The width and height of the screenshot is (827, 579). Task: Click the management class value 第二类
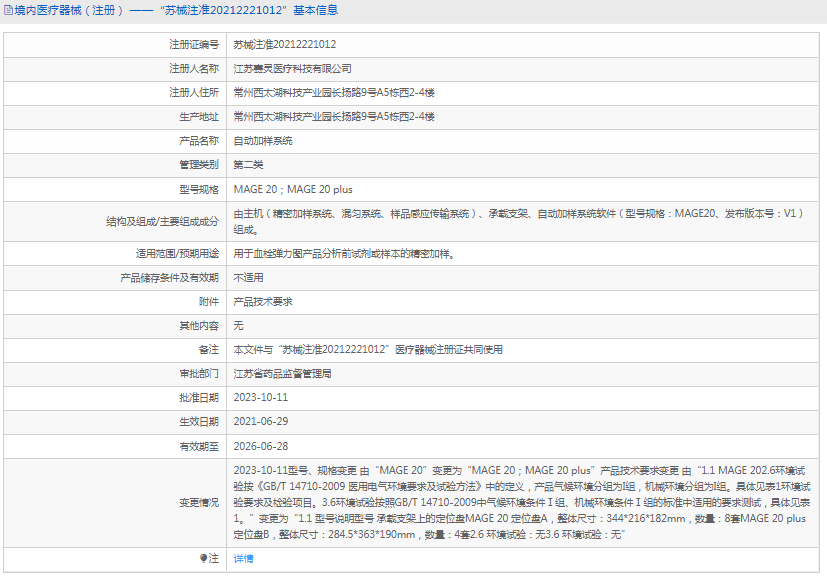(248, 165)
